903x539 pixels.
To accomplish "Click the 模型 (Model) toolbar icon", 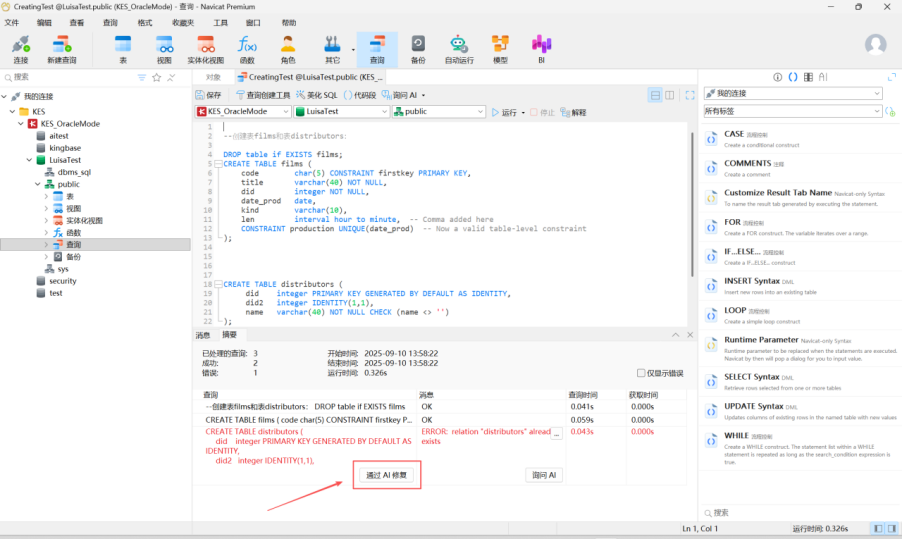I will click(x=500, y=48).
